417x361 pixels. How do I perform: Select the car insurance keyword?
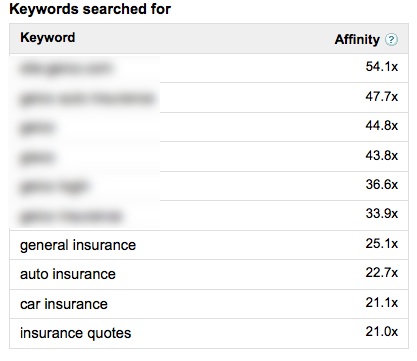tap(64, 304)
